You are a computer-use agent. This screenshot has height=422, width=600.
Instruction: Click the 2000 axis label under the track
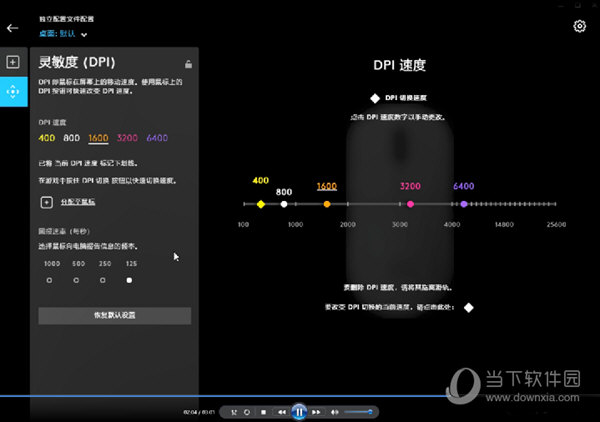(x=347, y=225)
